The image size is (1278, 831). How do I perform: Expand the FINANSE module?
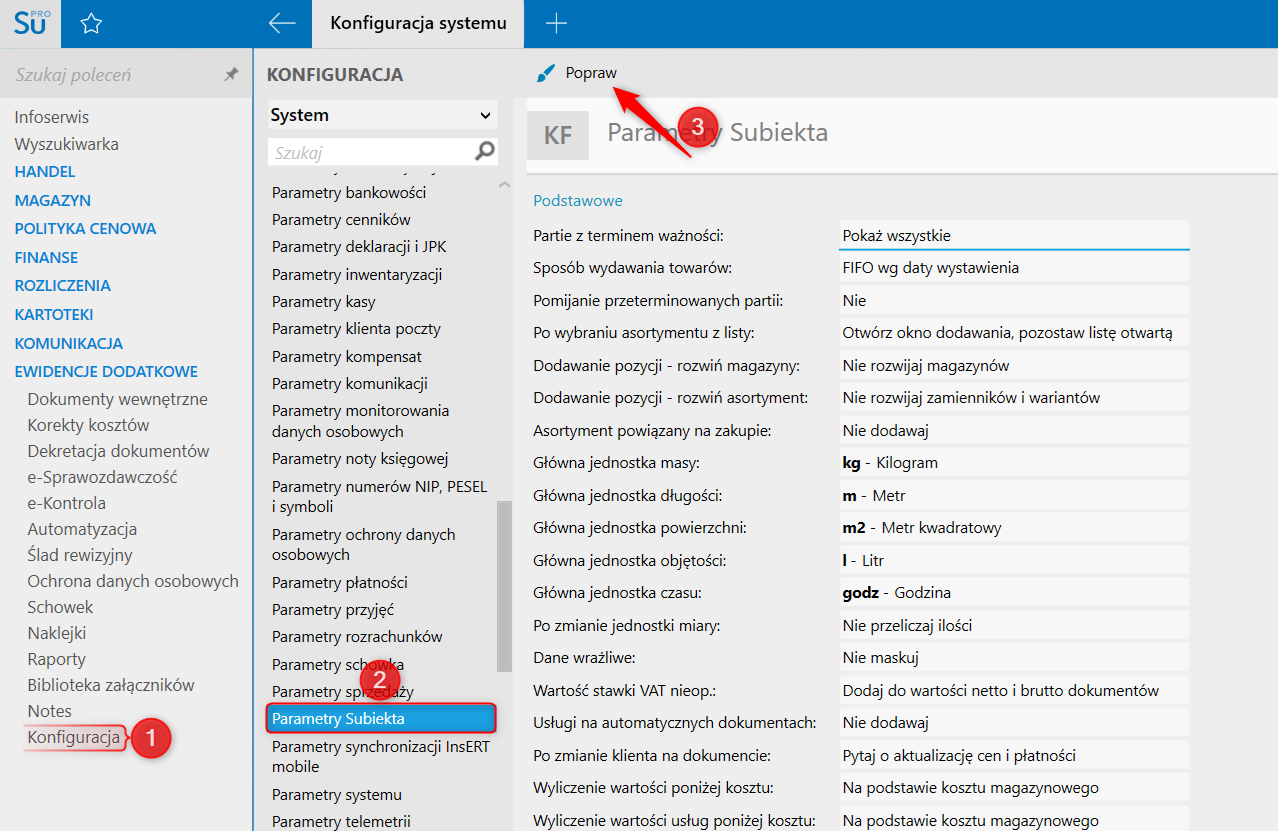[x=46, y=257]
